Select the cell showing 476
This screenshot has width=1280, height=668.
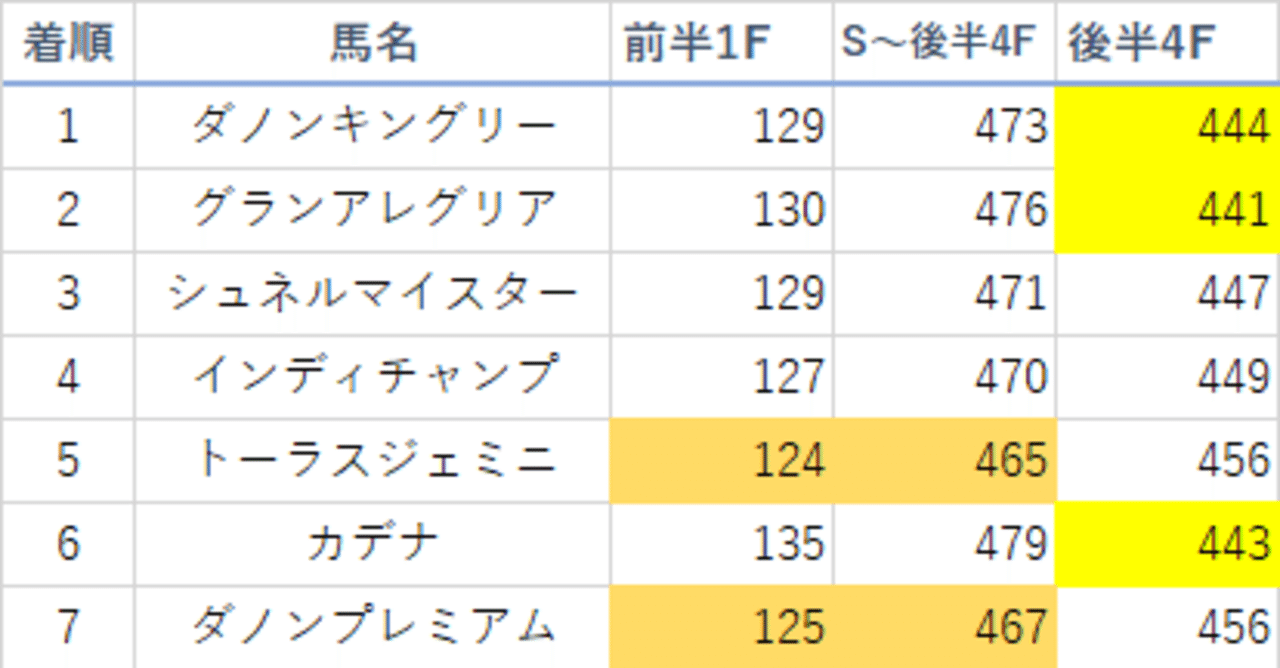click(x=944, y=210)
